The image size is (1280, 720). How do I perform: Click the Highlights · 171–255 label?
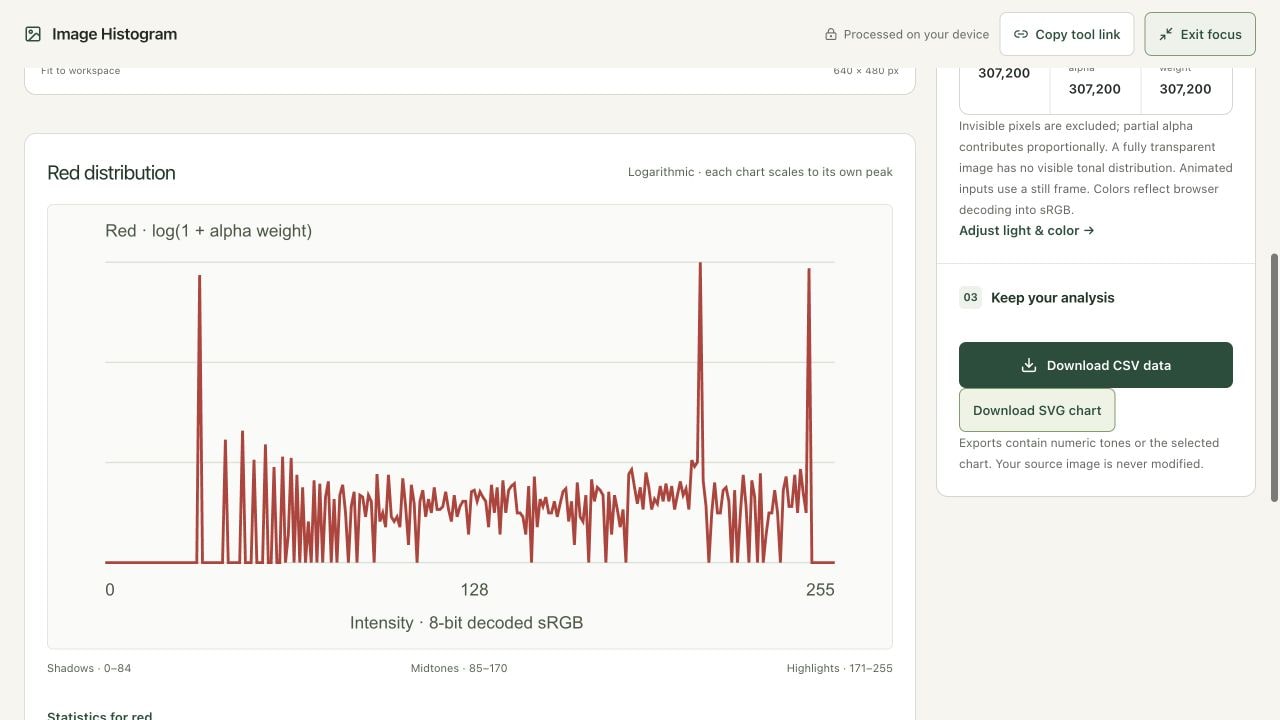(x=840, y=668)
